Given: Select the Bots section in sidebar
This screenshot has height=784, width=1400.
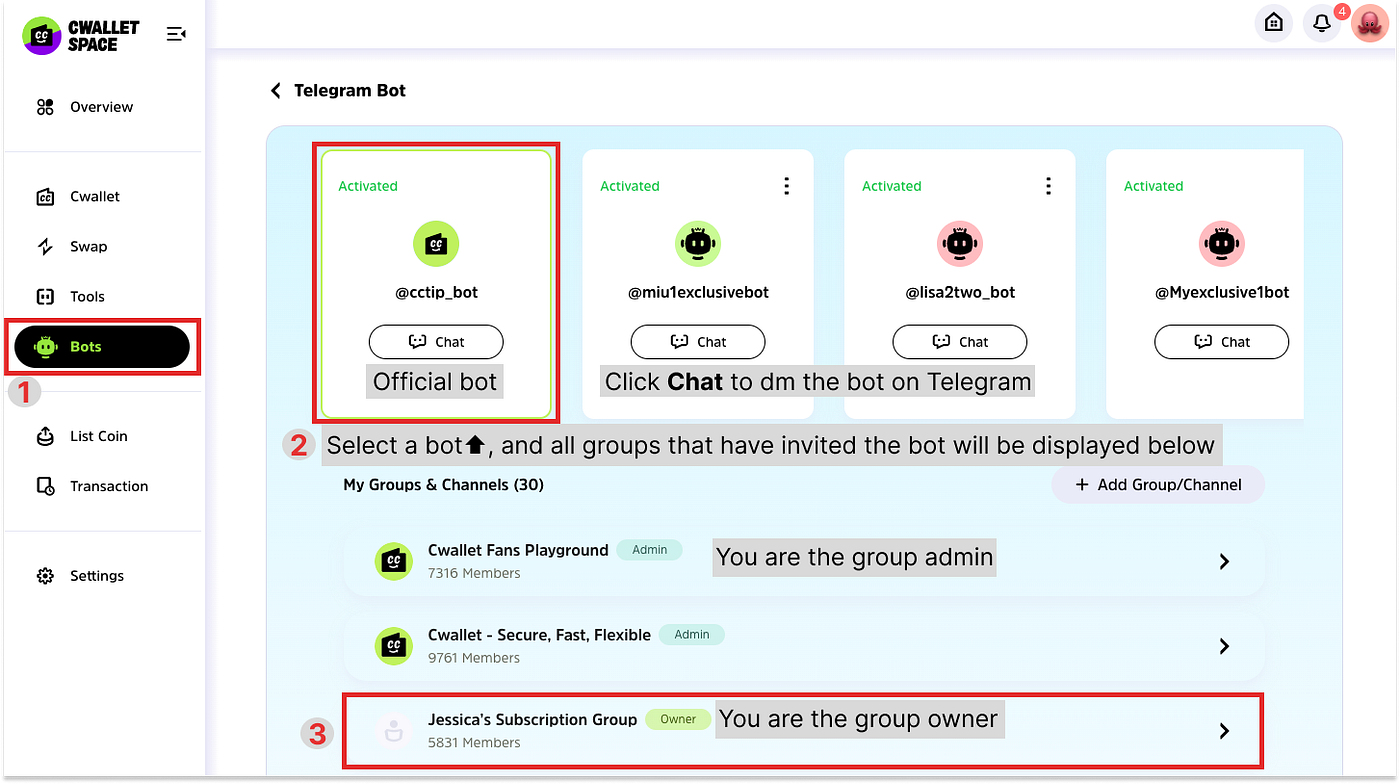Looking at the screenshot, I should point(100,346).
